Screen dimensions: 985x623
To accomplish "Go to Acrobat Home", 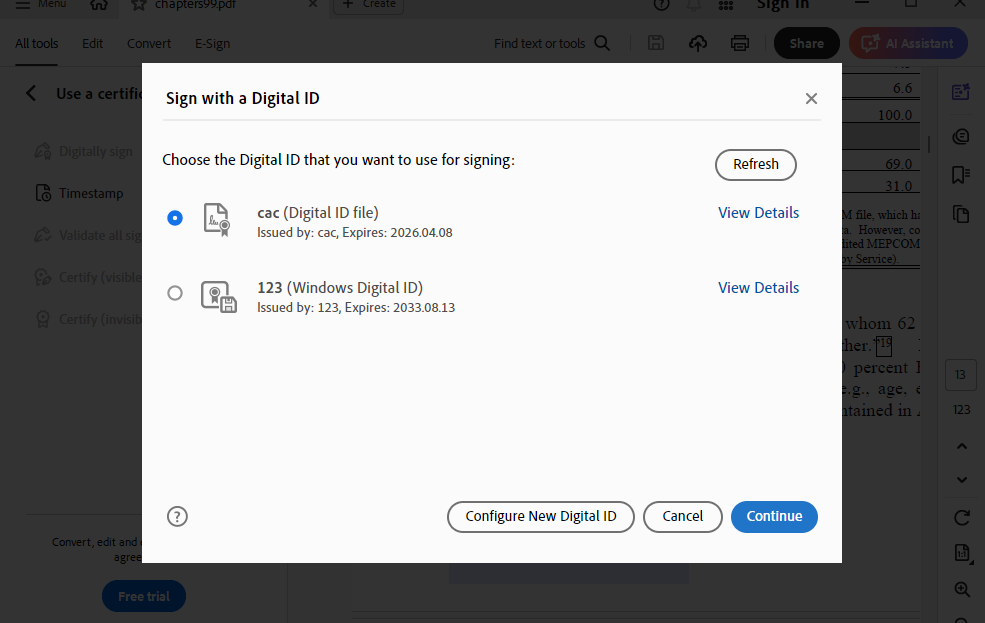I will tap(99, 5).
